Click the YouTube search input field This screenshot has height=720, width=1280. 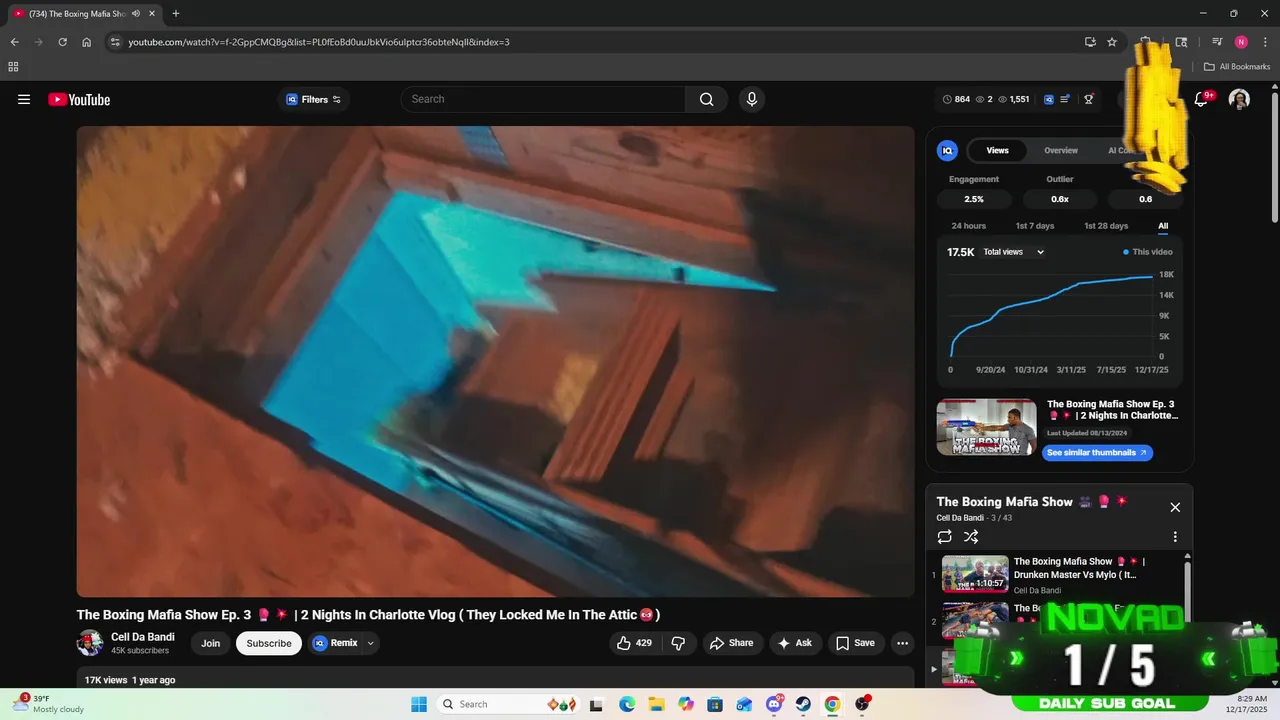coord(546,99)
